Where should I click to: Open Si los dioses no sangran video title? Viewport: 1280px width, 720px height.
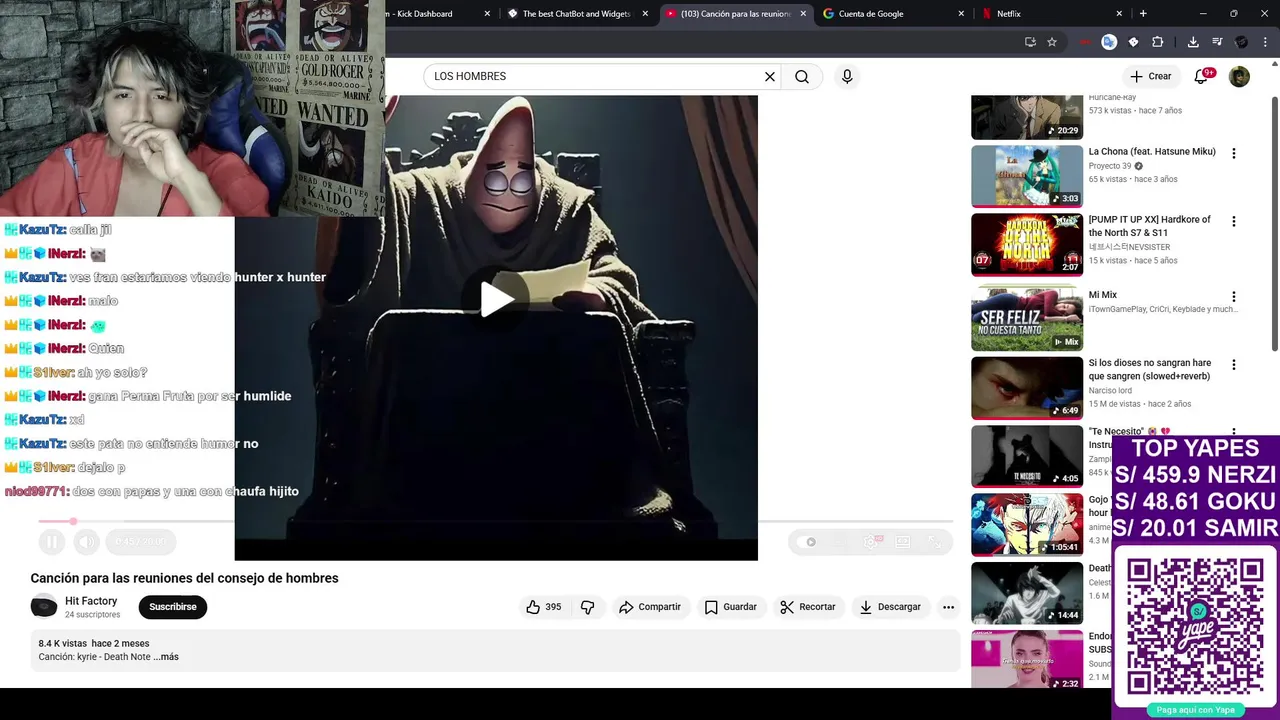(x=1150, y=370)
